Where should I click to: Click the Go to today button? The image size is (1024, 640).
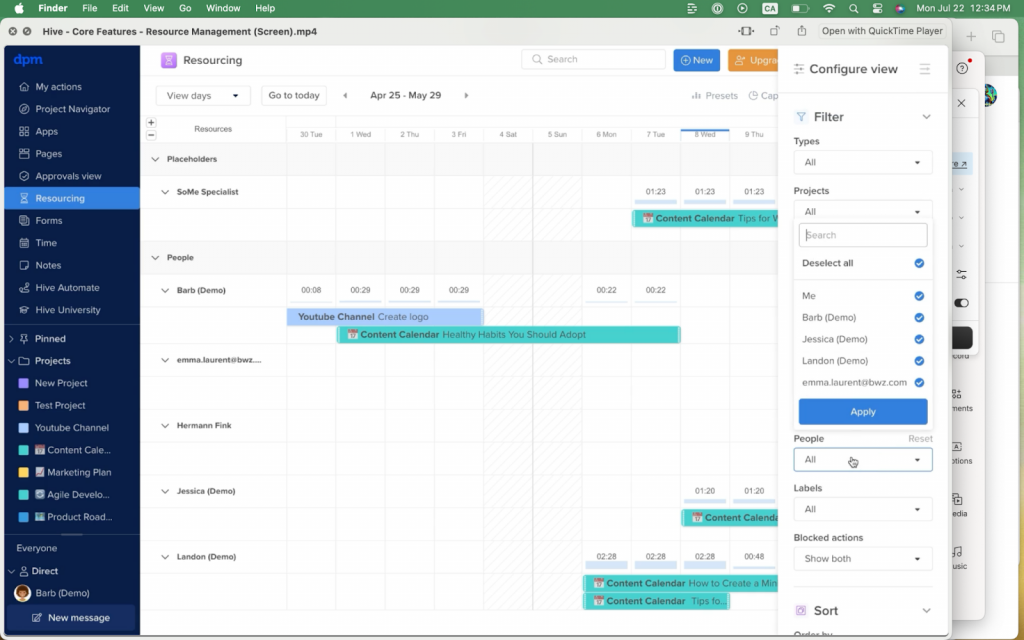(x=294, y=96)
